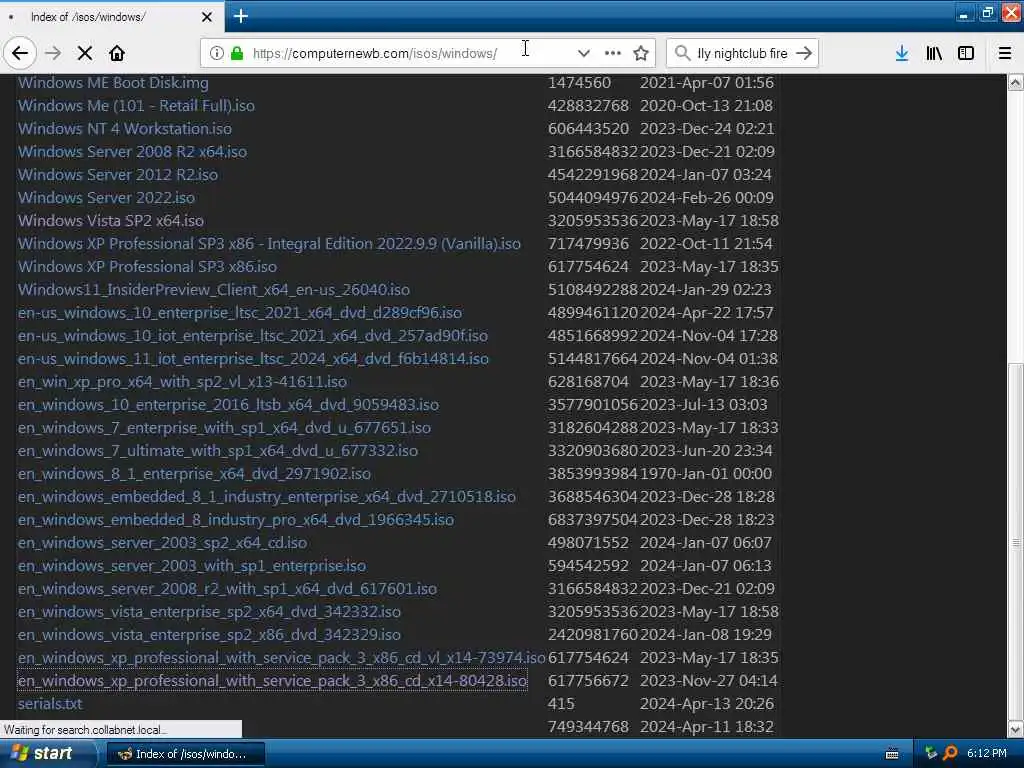Open Windows 7 enterprise sp1 x64 iso link
1024x768 pixels.
(224, 428)
